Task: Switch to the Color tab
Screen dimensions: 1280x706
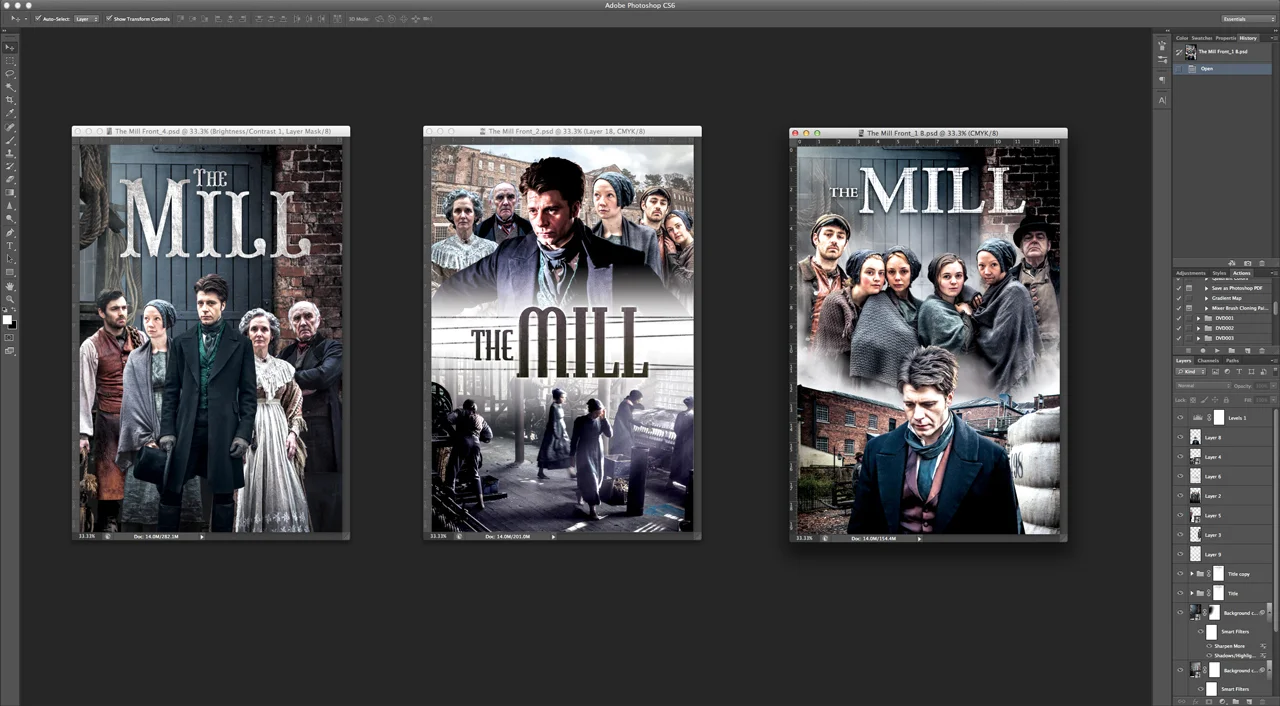Action: [1182, 38]
